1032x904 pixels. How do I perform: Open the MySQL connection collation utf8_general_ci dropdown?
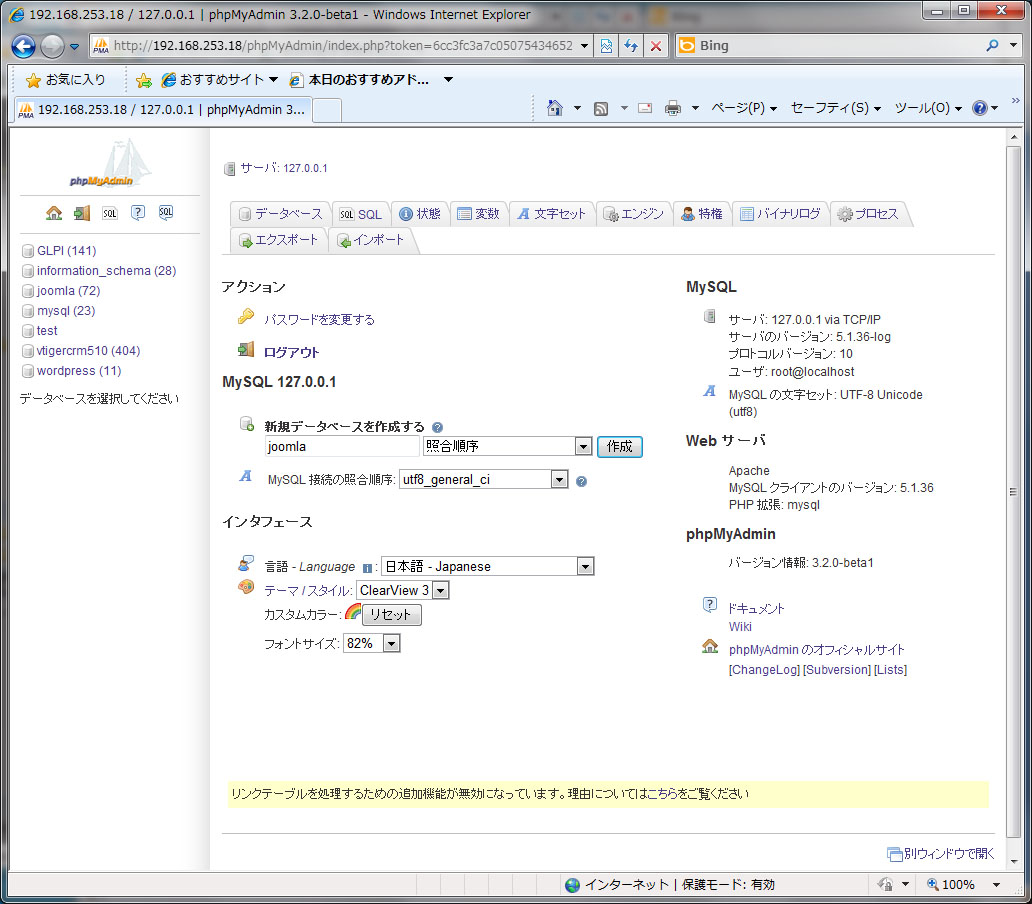coord(483,480)
